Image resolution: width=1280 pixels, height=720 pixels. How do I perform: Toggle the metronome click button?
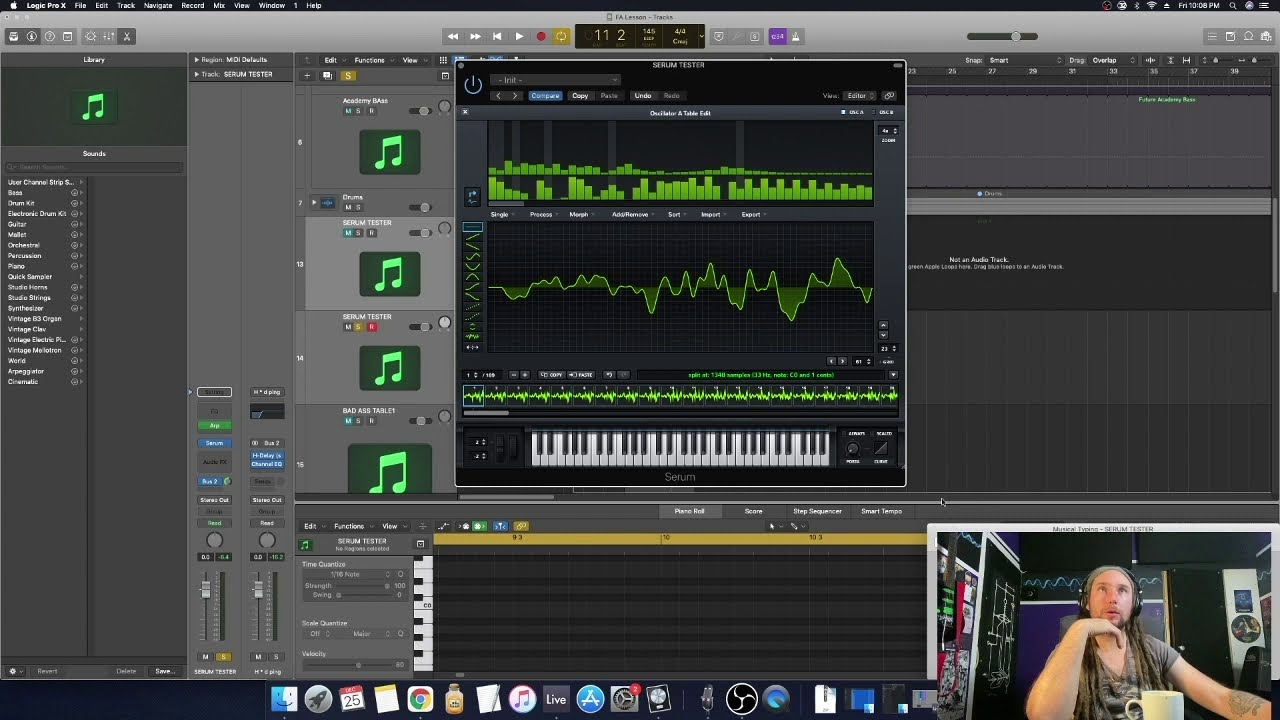tap(796, 36)
